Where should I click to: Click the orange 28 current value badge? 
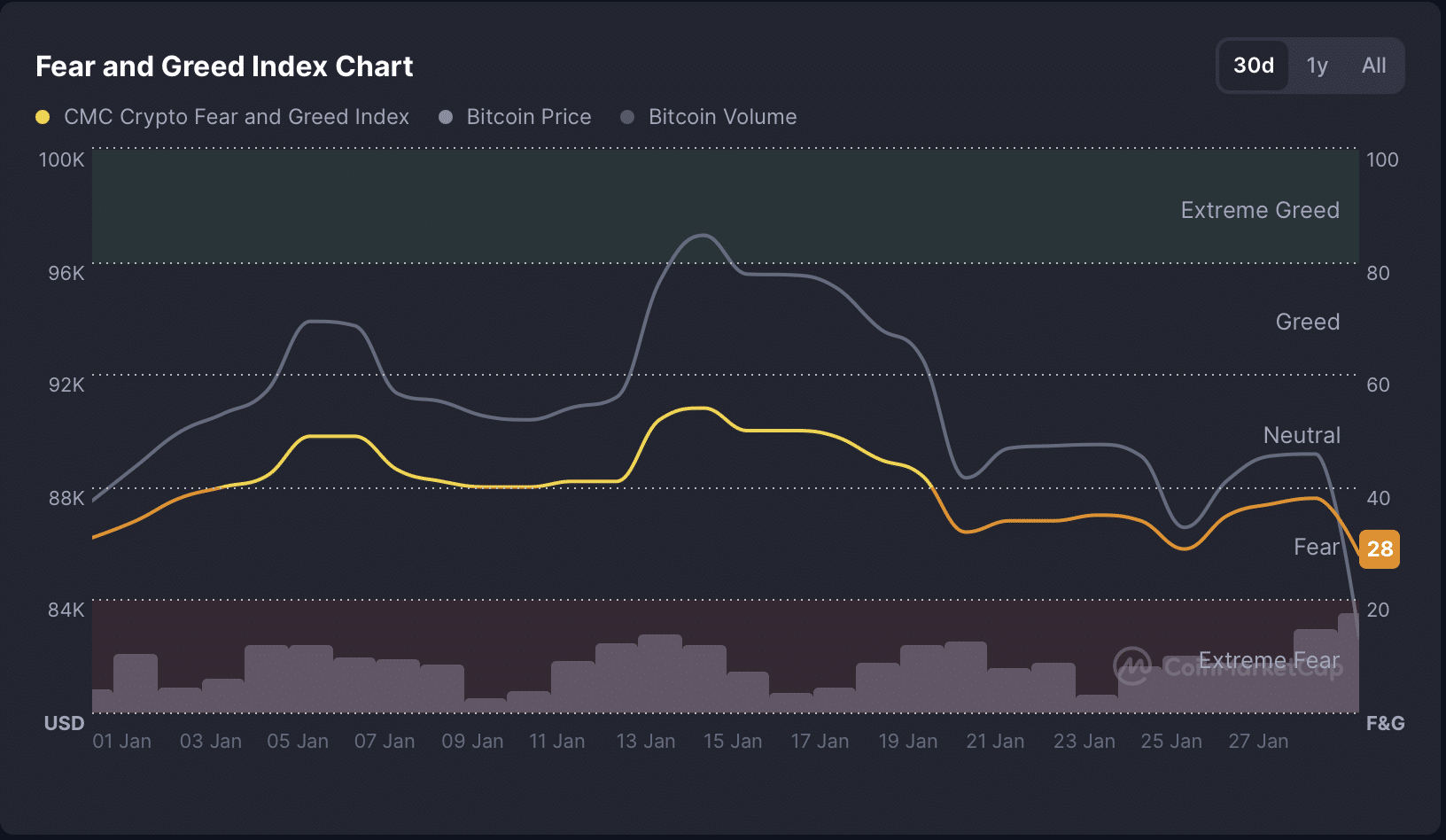[x=1379, y=548]
